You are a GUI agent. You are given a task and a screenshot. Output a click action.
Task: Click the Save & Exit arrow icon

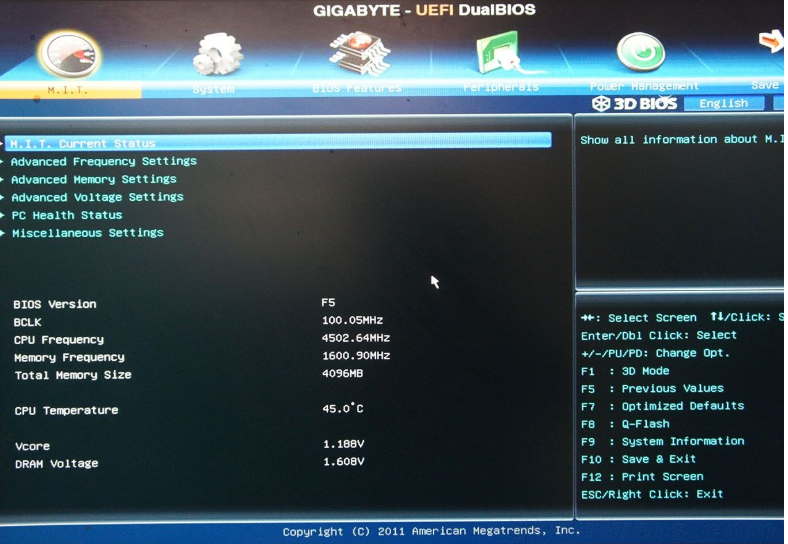pos(770,42)
